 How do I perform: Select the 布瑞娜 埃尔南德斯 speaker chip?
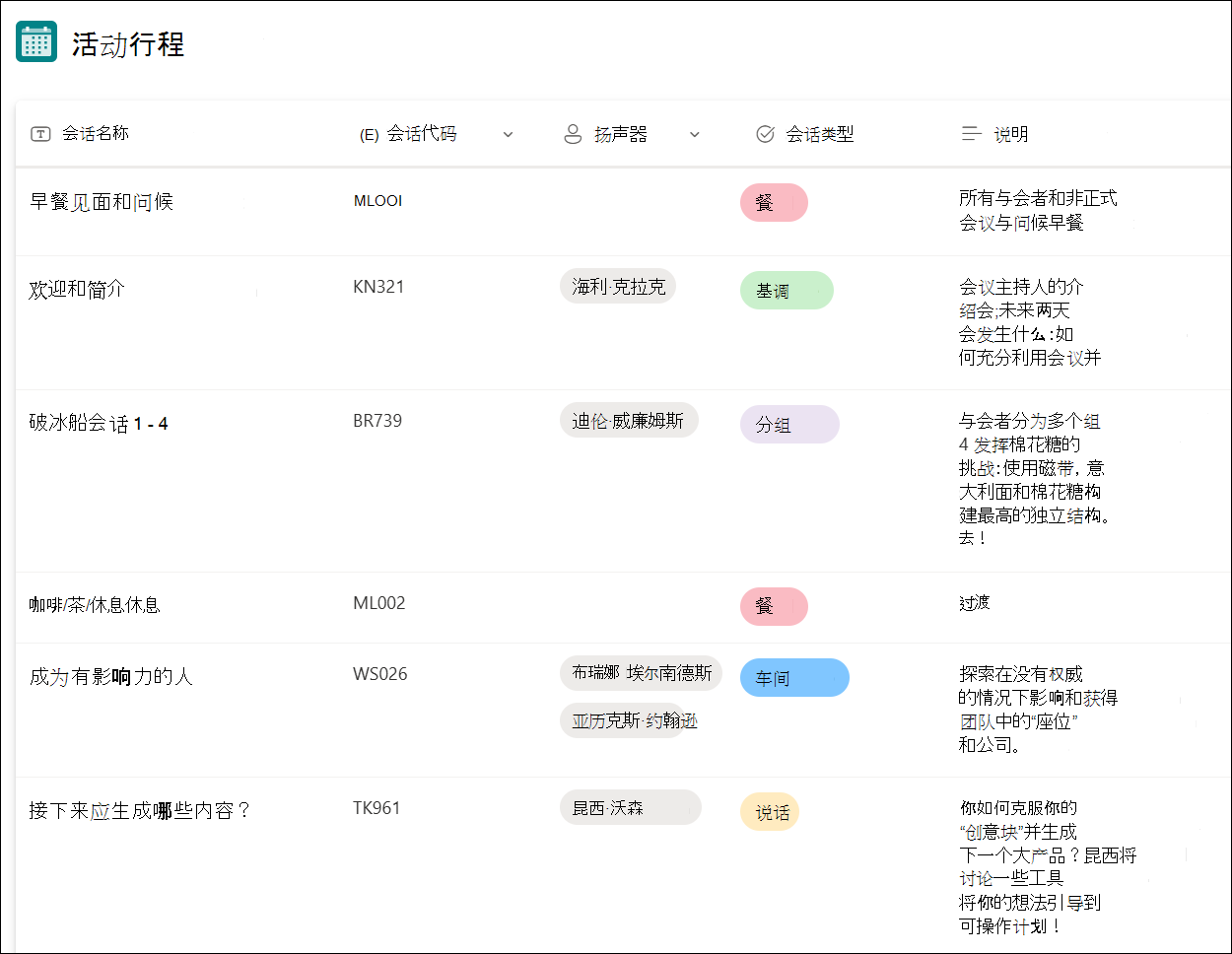(x=641, y=672)
